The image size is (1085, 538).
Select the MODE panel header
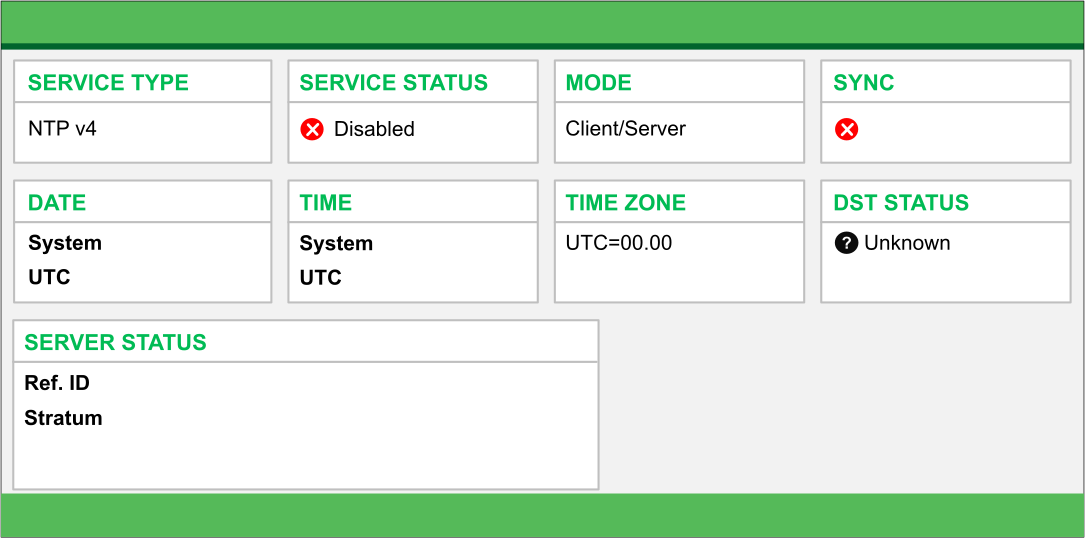[599, 83]
